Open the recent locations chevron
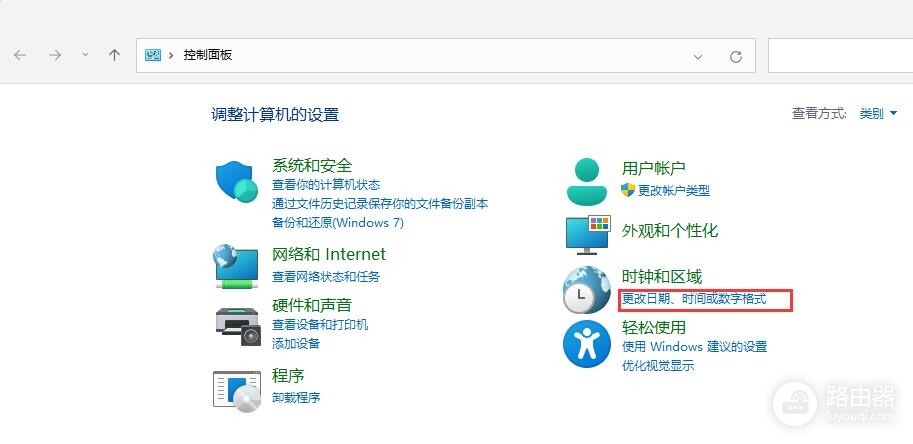This screenshot has width=913, height=444. [86, 55]
